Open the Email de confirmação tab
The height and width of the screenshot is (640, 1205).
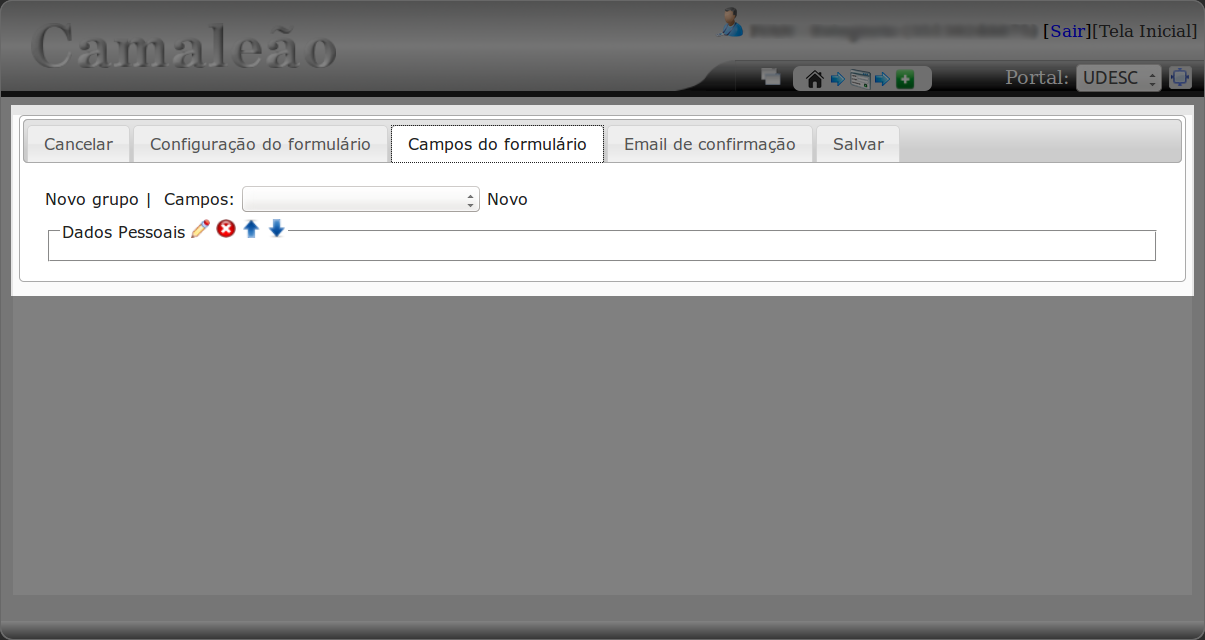(x=709, y=144)
